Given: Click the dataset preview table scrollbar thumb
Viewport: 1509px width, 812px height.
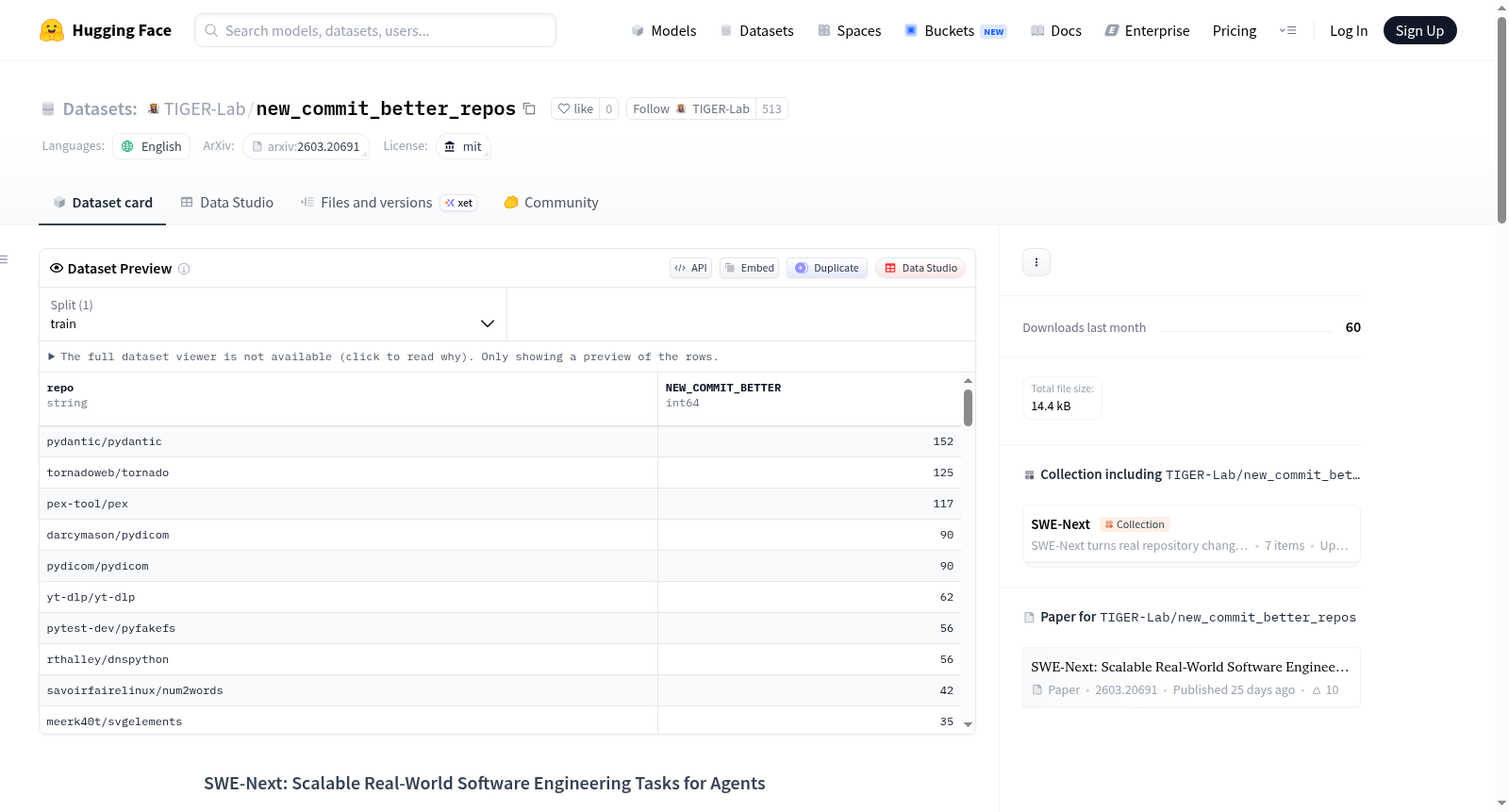Looking at the screenshot, I should click(968, 407).
